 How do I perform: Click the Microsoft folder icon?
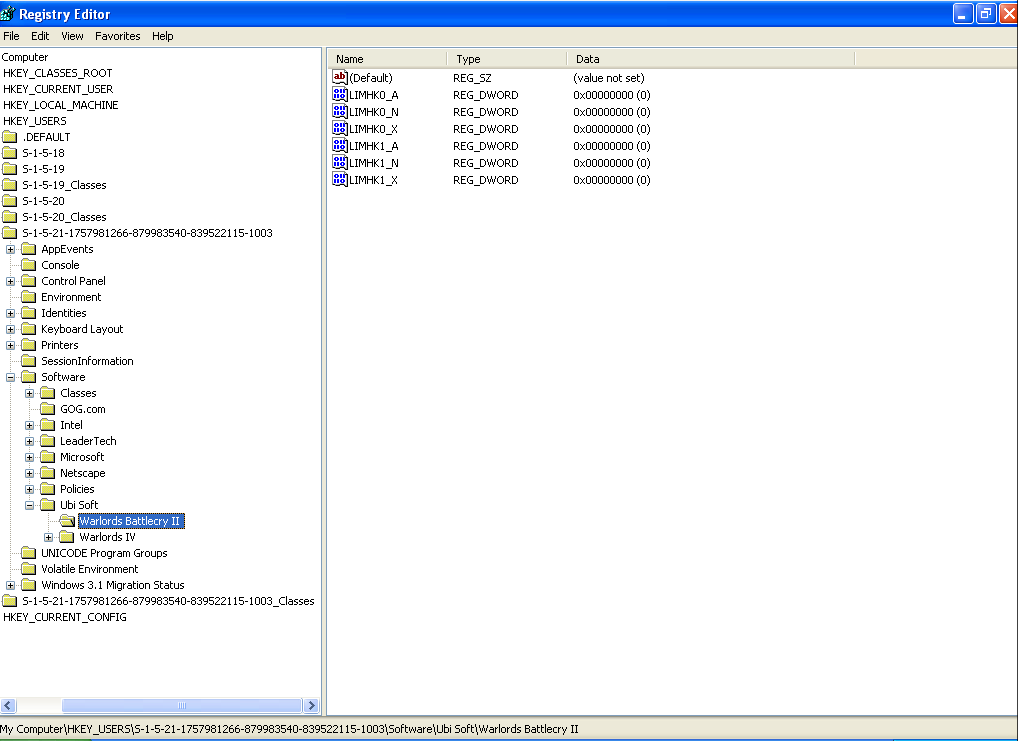point(47,457)
